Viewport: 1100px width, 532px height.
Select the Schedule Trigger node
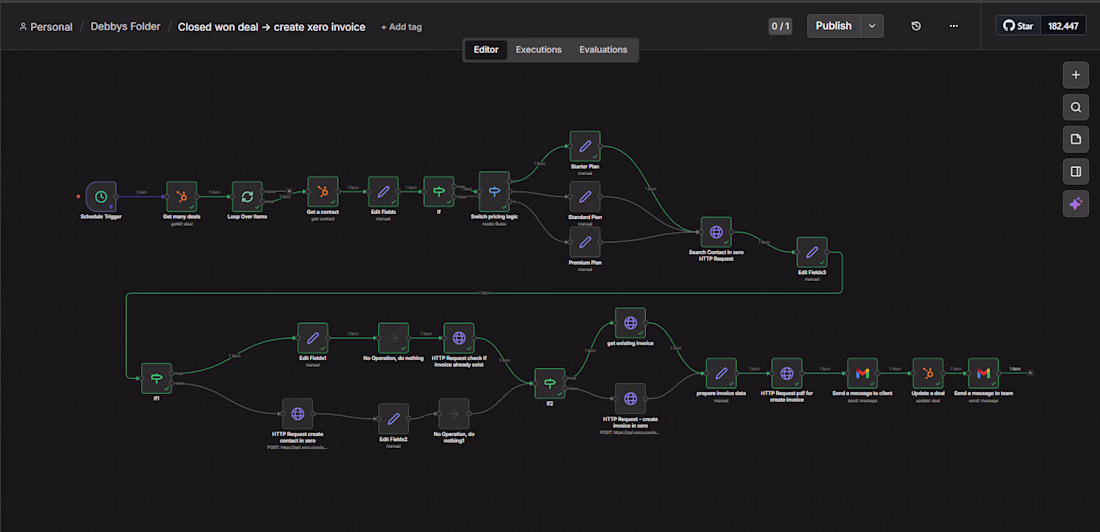tap(101, 197)
